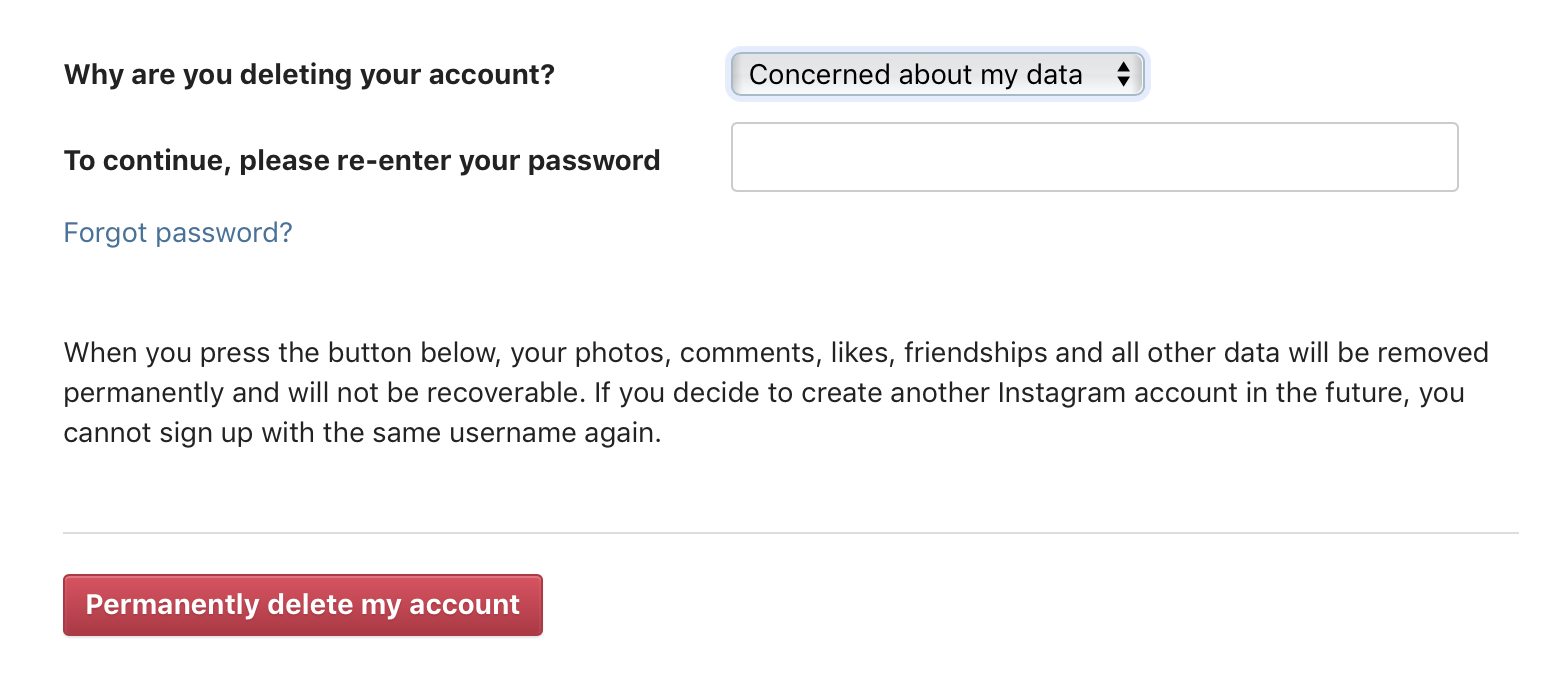Click the horizontal divider above the delete button
1566x678 pixels.
point(790,533)
